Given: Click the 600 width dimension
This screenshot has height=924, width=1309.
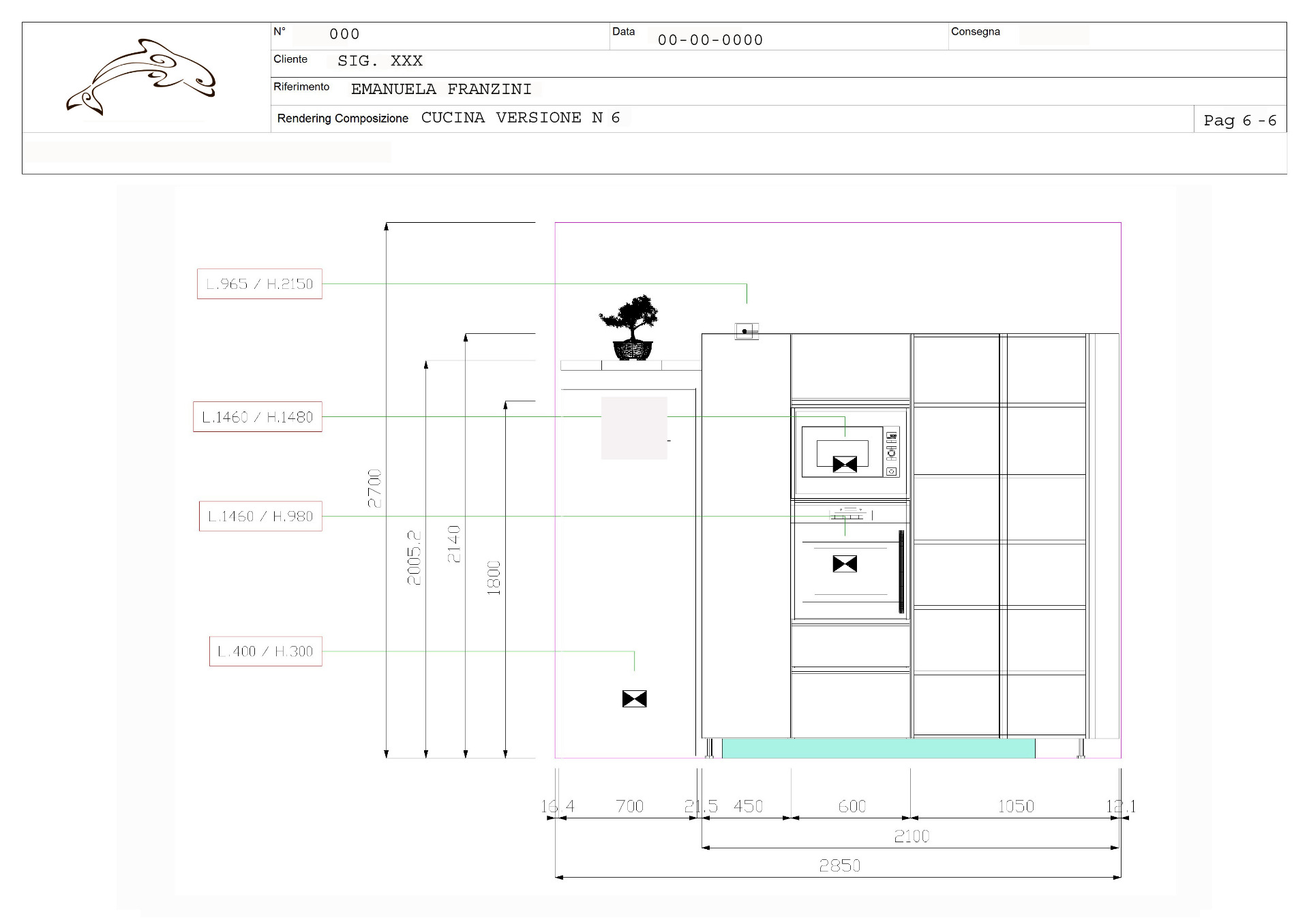Looking at the screenshot, I should pos(852,807).
